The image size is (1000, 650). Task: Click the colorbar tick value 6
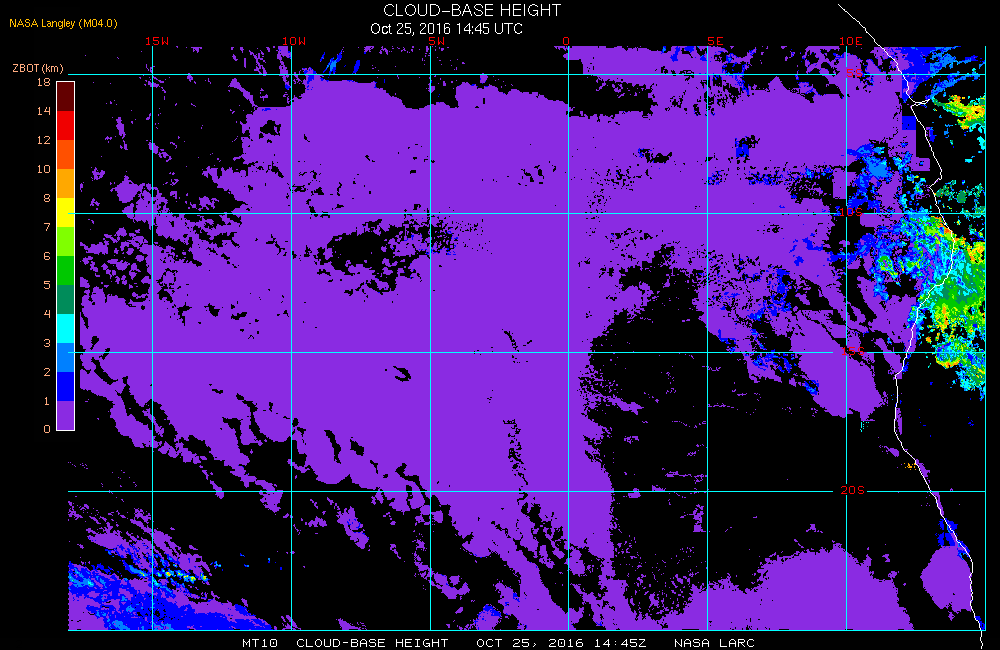tap(47, 256)
